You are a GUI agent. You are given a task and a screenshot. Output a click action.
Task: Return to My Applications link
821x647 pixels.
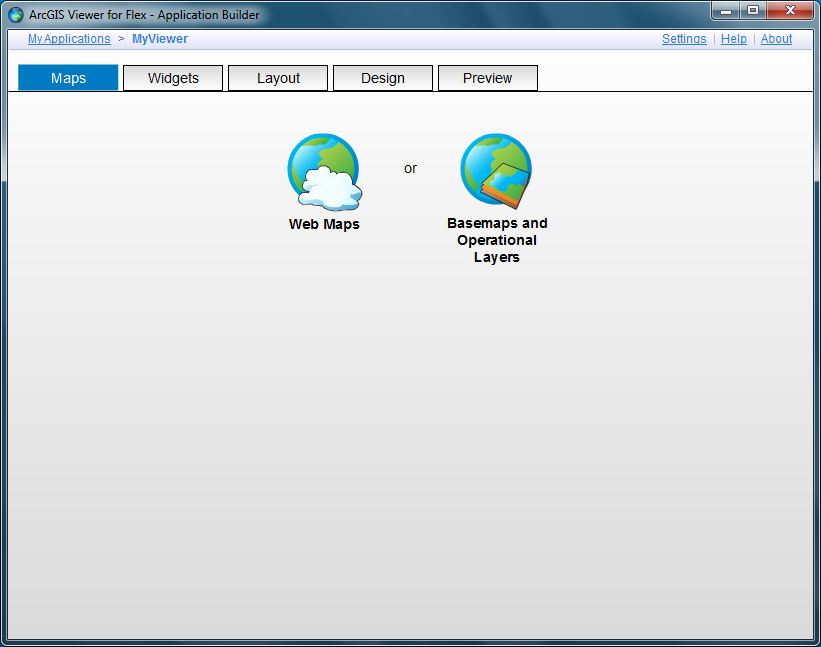[x=69, y=39]
